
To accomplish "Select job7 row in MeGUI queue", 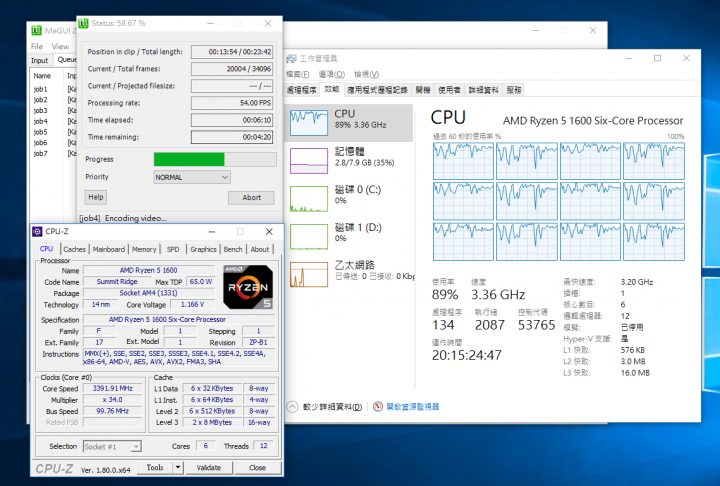I will [54, 153].
